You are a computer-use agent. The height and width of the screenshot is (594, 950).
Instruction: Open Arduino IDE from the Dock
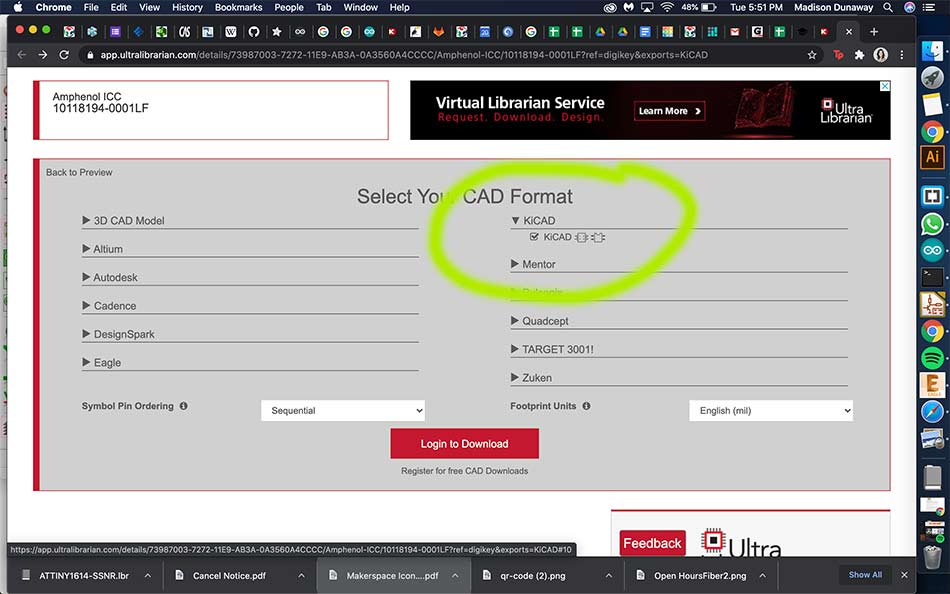point(932,250)
